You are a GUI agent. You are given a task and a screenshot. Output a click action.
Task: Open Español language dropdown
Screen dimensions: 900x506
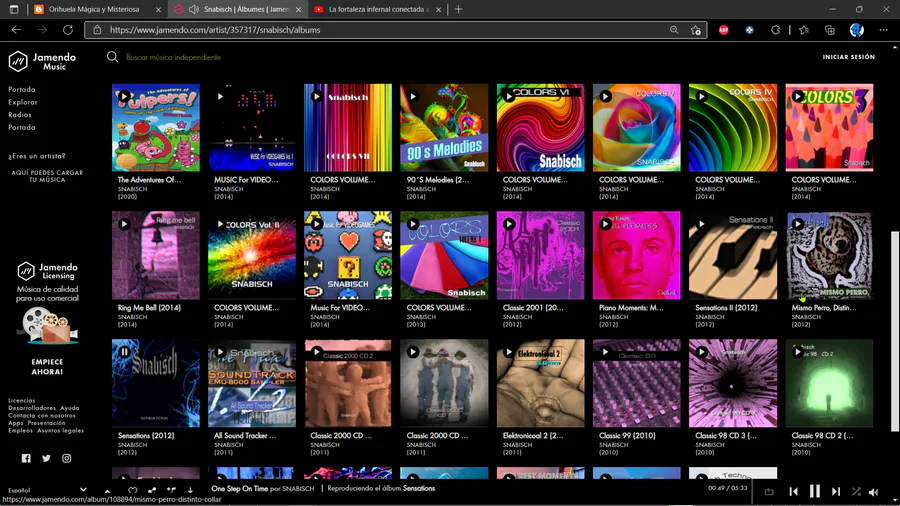(x=47, y=490)
